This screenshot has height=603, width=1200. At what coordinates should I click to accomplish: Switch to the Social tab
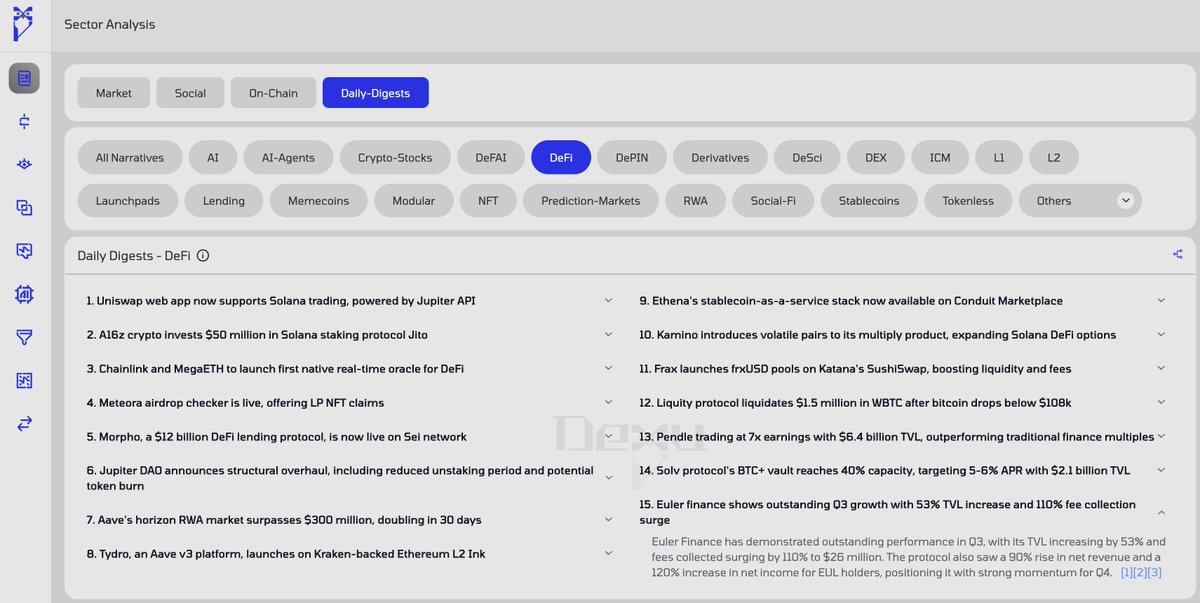pyautogui.click(x=190, y=93)
